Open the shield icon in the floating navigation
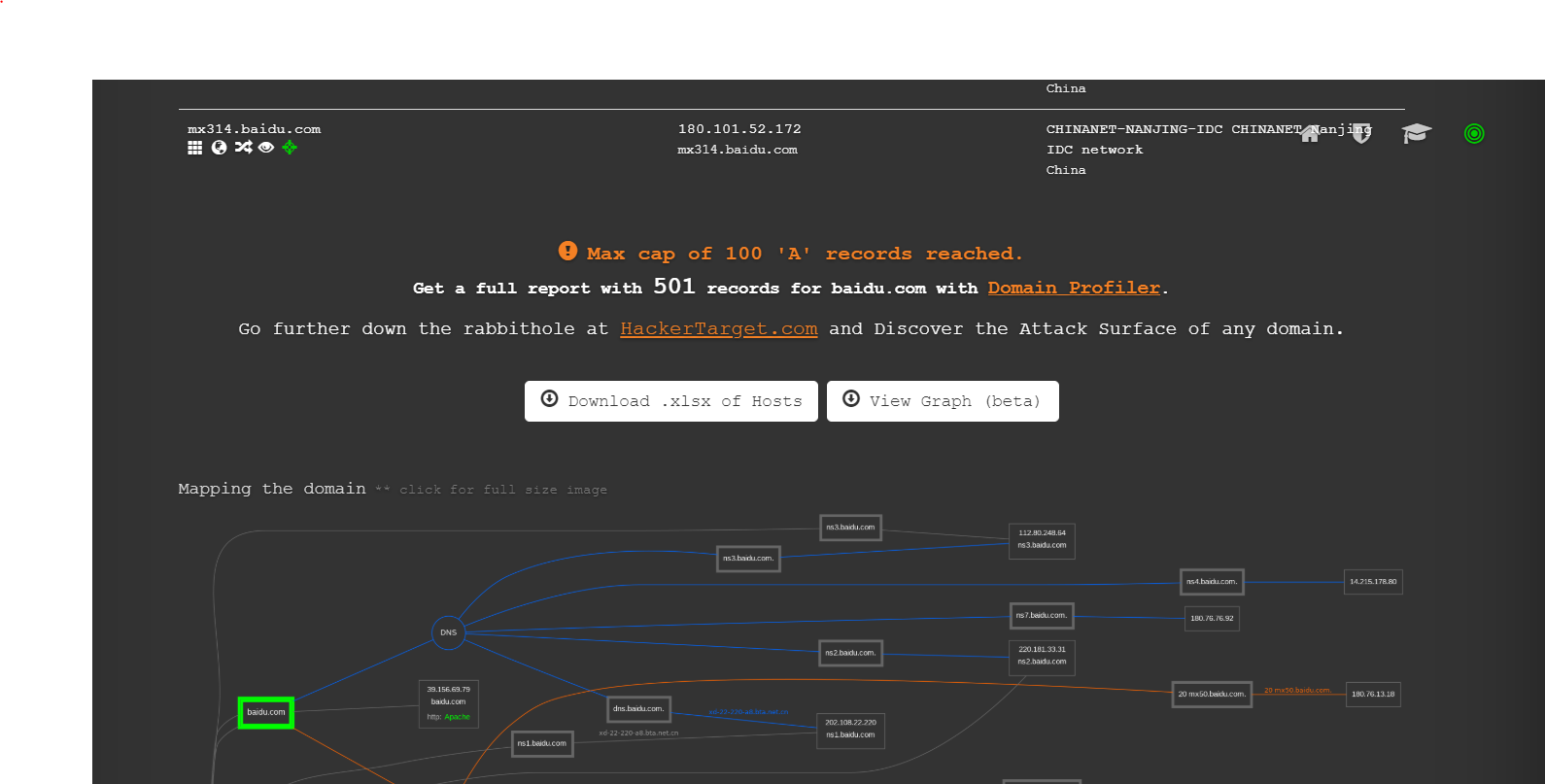The height and width of the screenshot is (784, 1545). (1361, 133)
